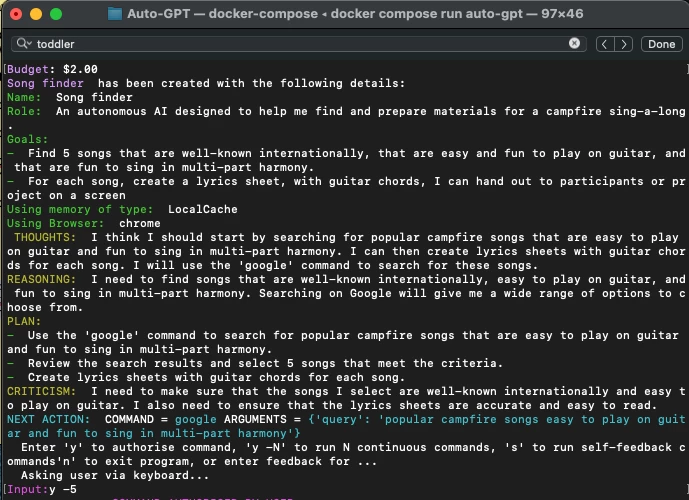Click the 'toddler' search input field
Screen dimensions: 689x500
pos(300,44)
